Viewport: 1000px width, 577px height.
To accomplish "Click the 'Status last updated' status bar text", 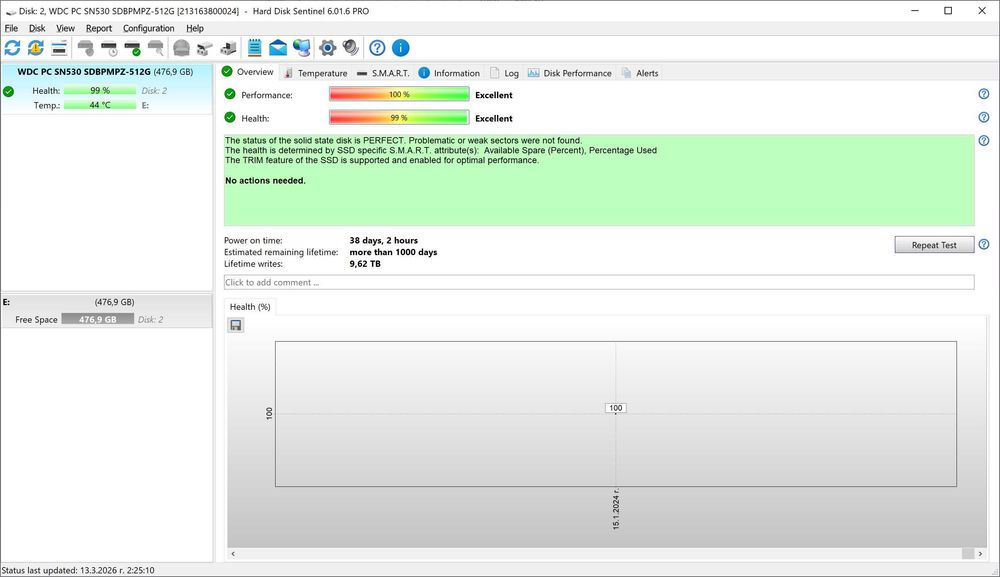I will coord(78,570).
